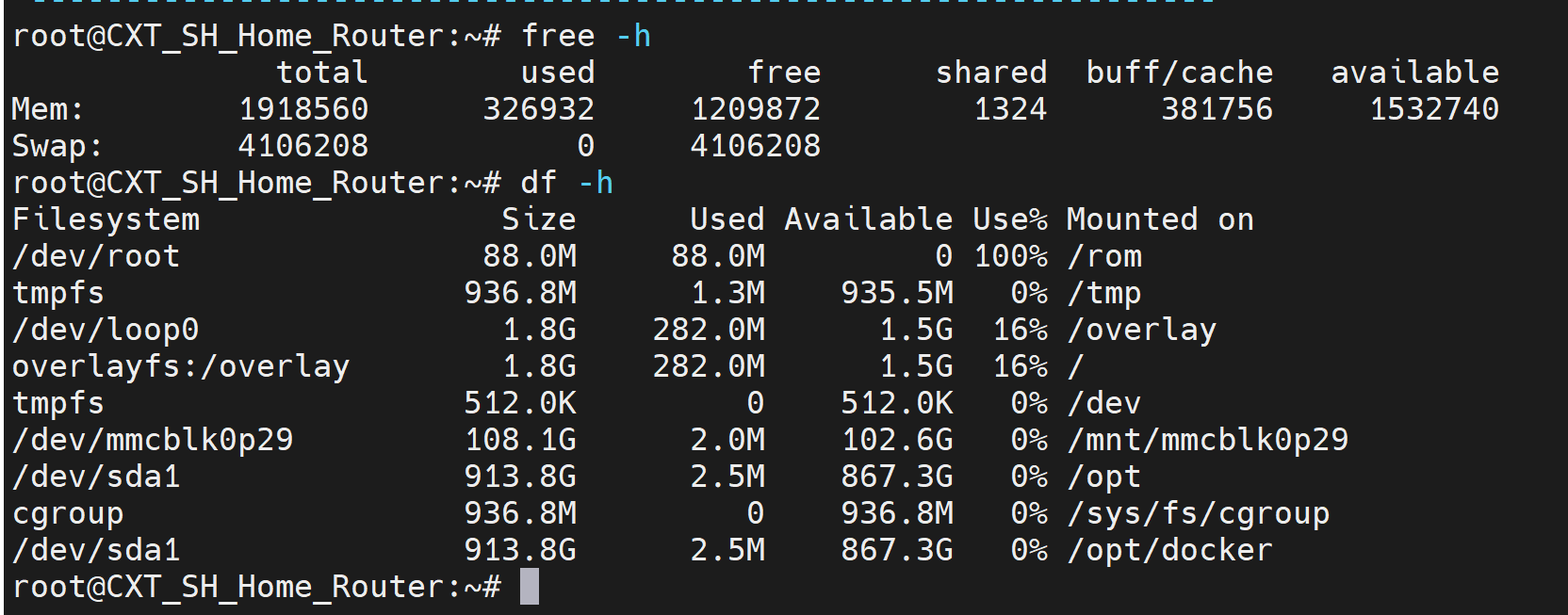Image resolution: width=1568 pixels, height=615 pixels.
Task: Click the 512.0K size value
Action: (x=520, y=403)
